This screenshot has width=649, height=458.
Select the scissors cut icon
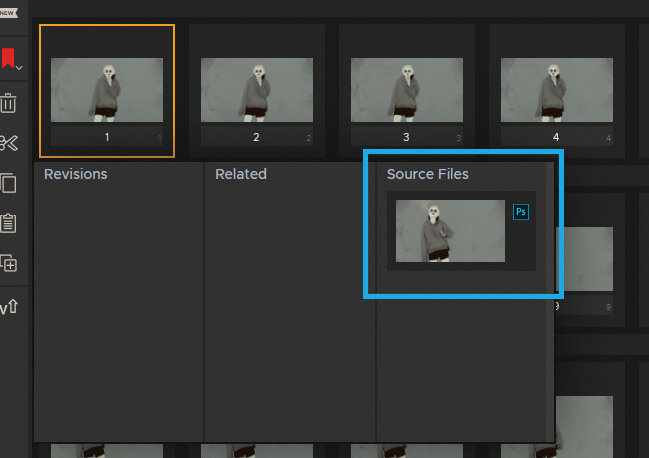(x=9, y=143)
